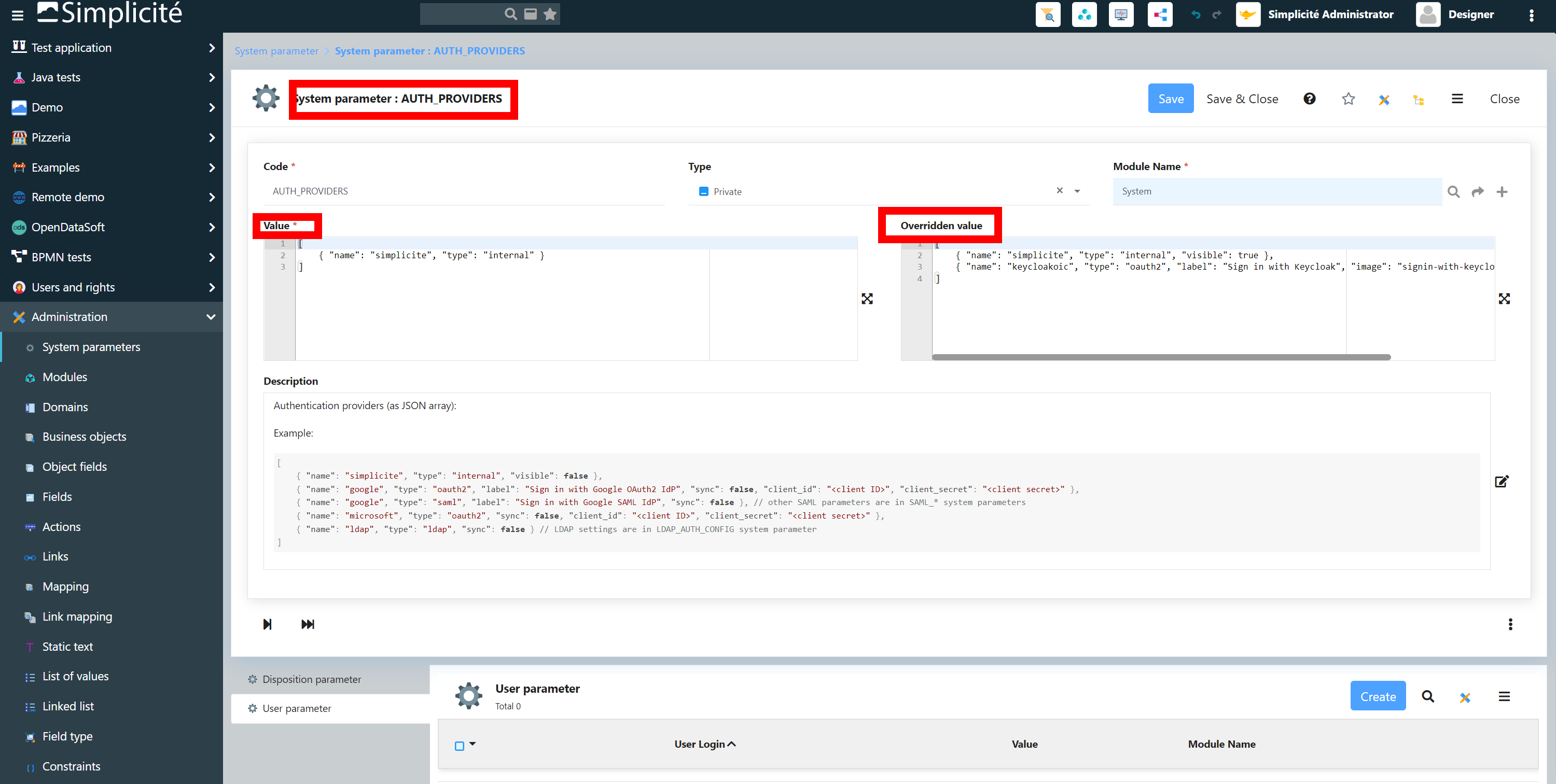This screenshot has height=784, width=1556.
Task: Expand Remote demo menu
Action: click(x=111, y=198)
